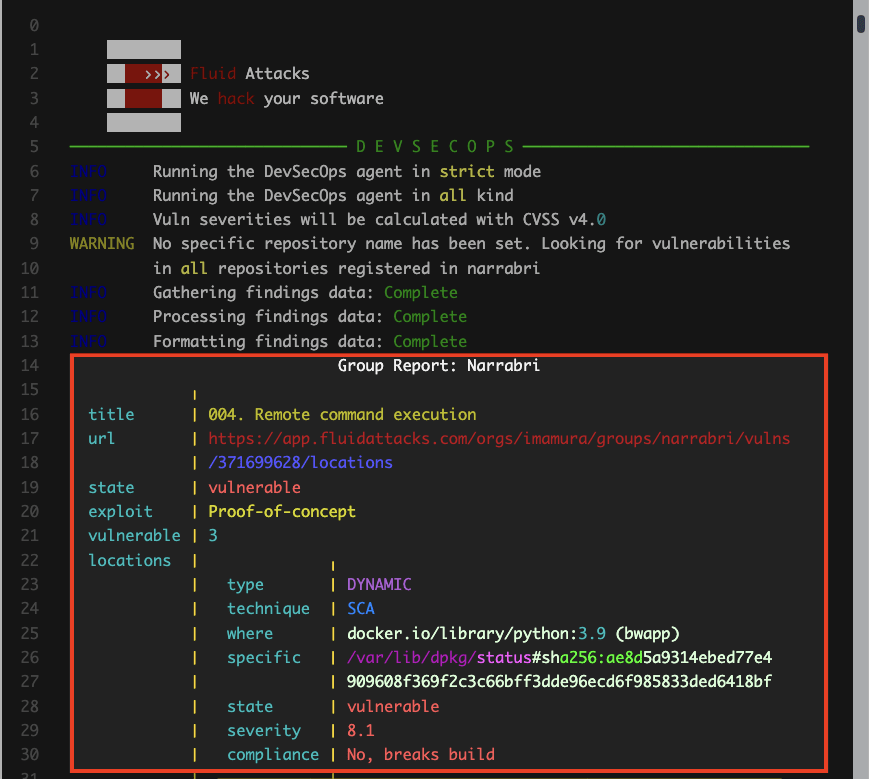Click the Fluid Attacks logo block
869x779 pixels.
[144, 86]
